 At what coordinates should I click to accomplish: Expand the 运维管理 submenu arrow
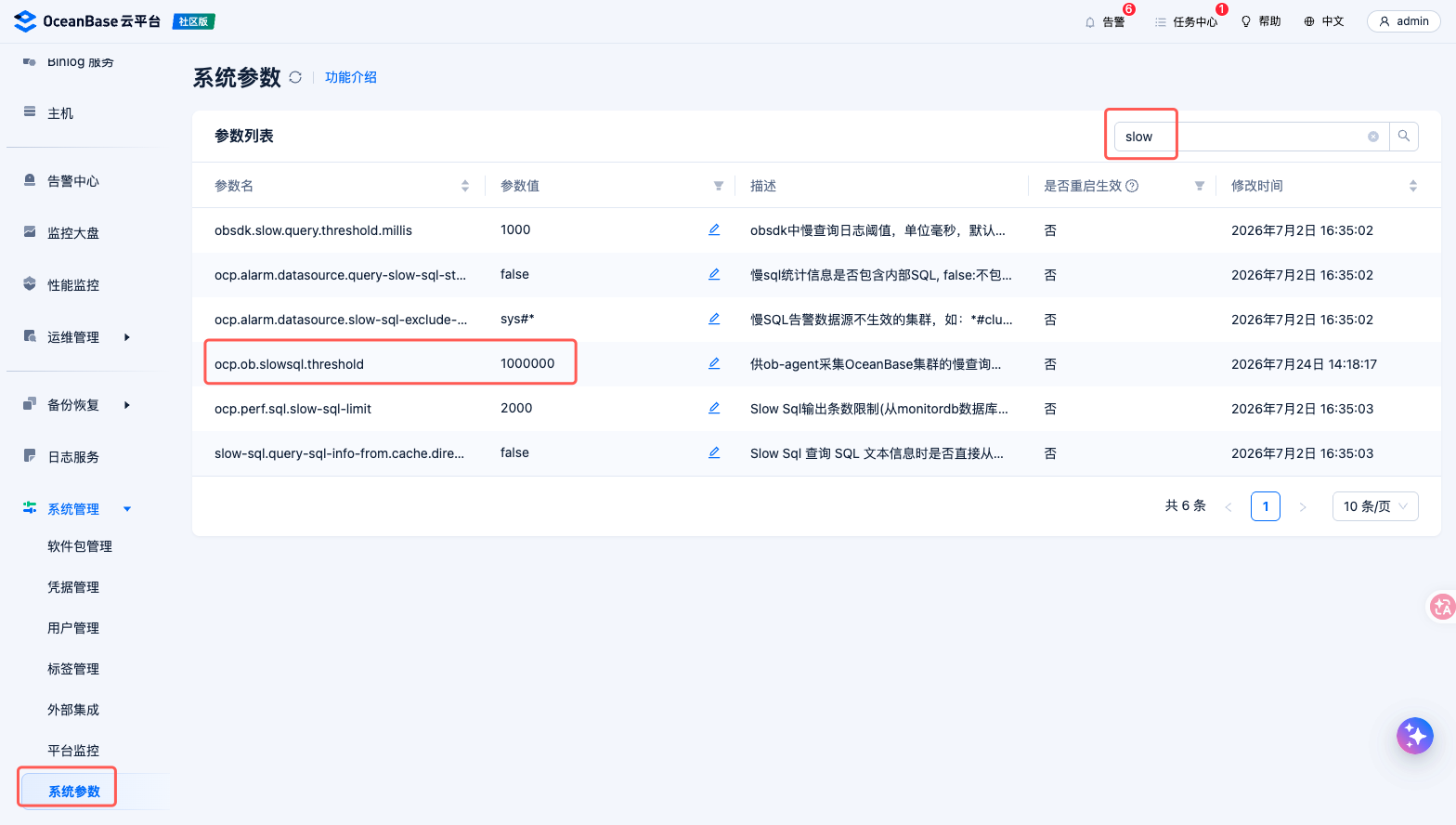point(127,337)
